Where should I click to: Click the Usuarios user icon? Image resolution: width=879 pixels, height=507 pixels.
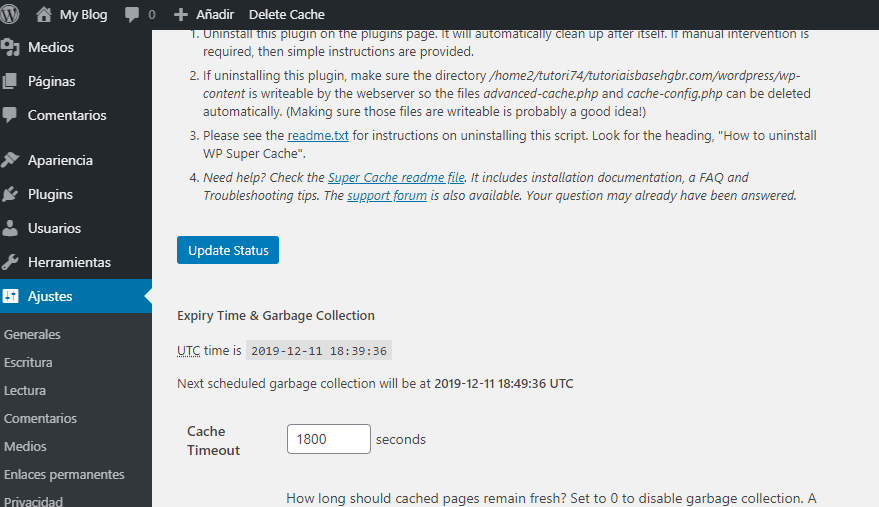(x=10, y=228)
